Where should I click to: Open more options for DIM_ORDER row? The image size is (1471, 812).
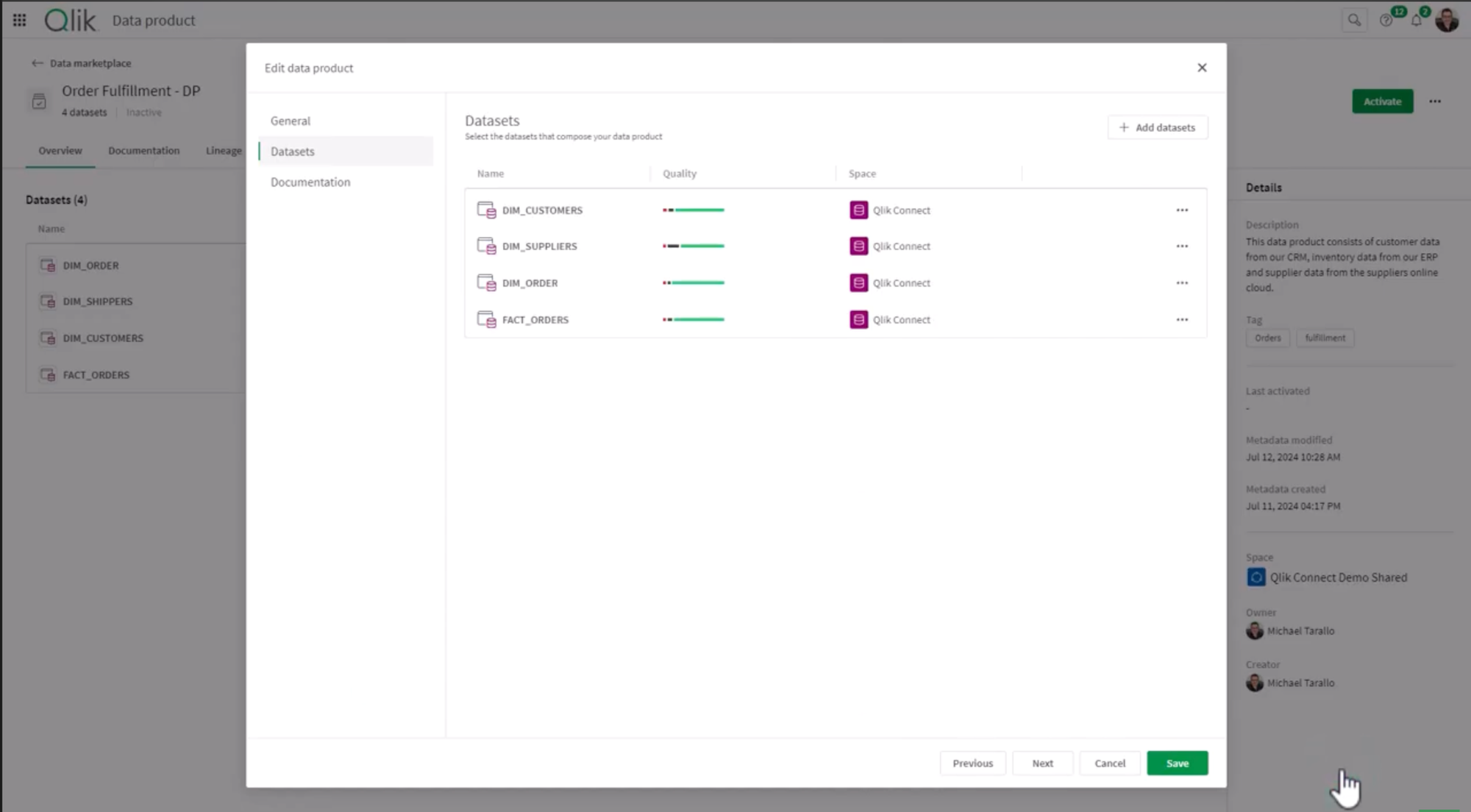pyautogui.click(x=1182, y=283)
